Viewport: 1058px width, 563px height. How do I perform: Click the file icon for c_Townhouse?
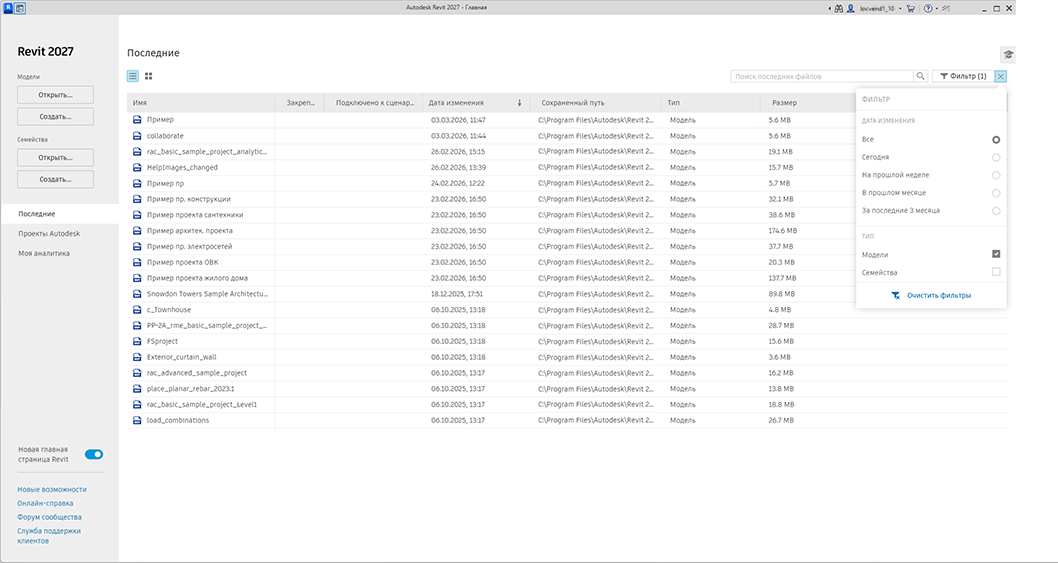[137, 310]
